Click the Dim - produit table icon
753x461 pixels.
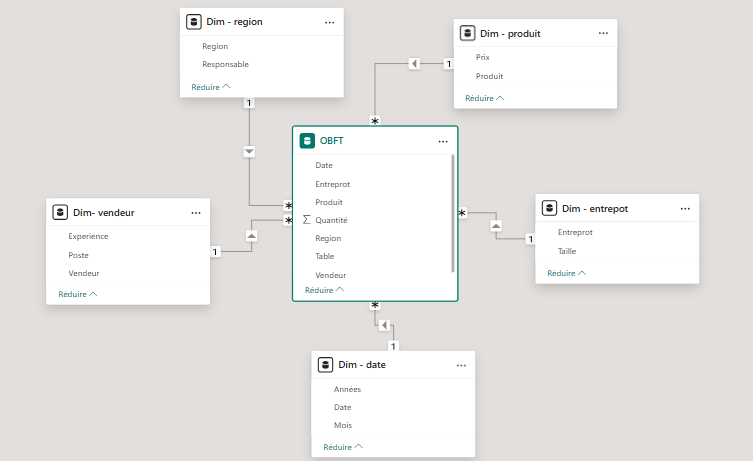(x=468, y=33)
